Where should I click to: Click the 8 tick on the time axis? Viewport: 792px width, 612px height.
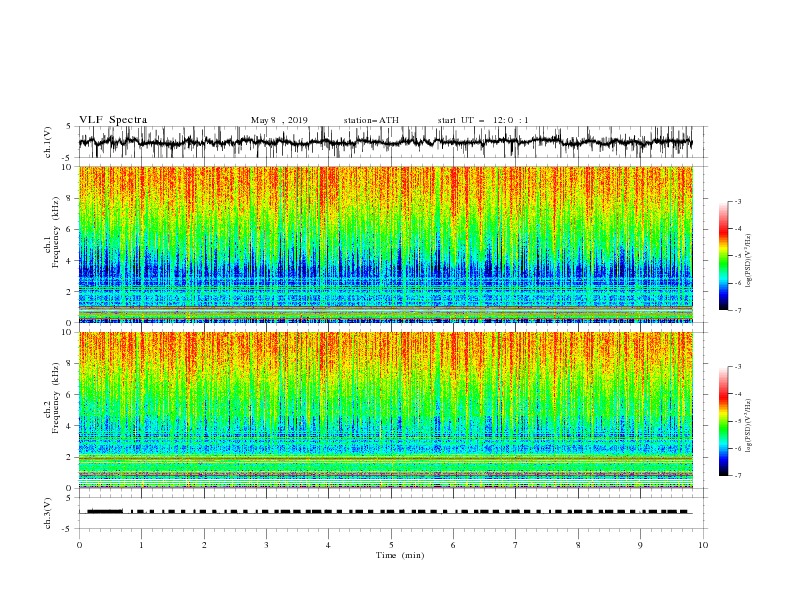pyautogui.click(x=578, y=545)
